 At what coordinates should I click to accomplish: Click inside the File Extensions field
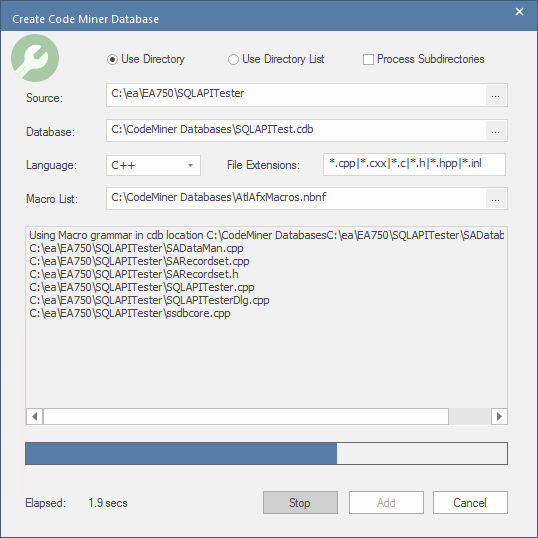414,164
